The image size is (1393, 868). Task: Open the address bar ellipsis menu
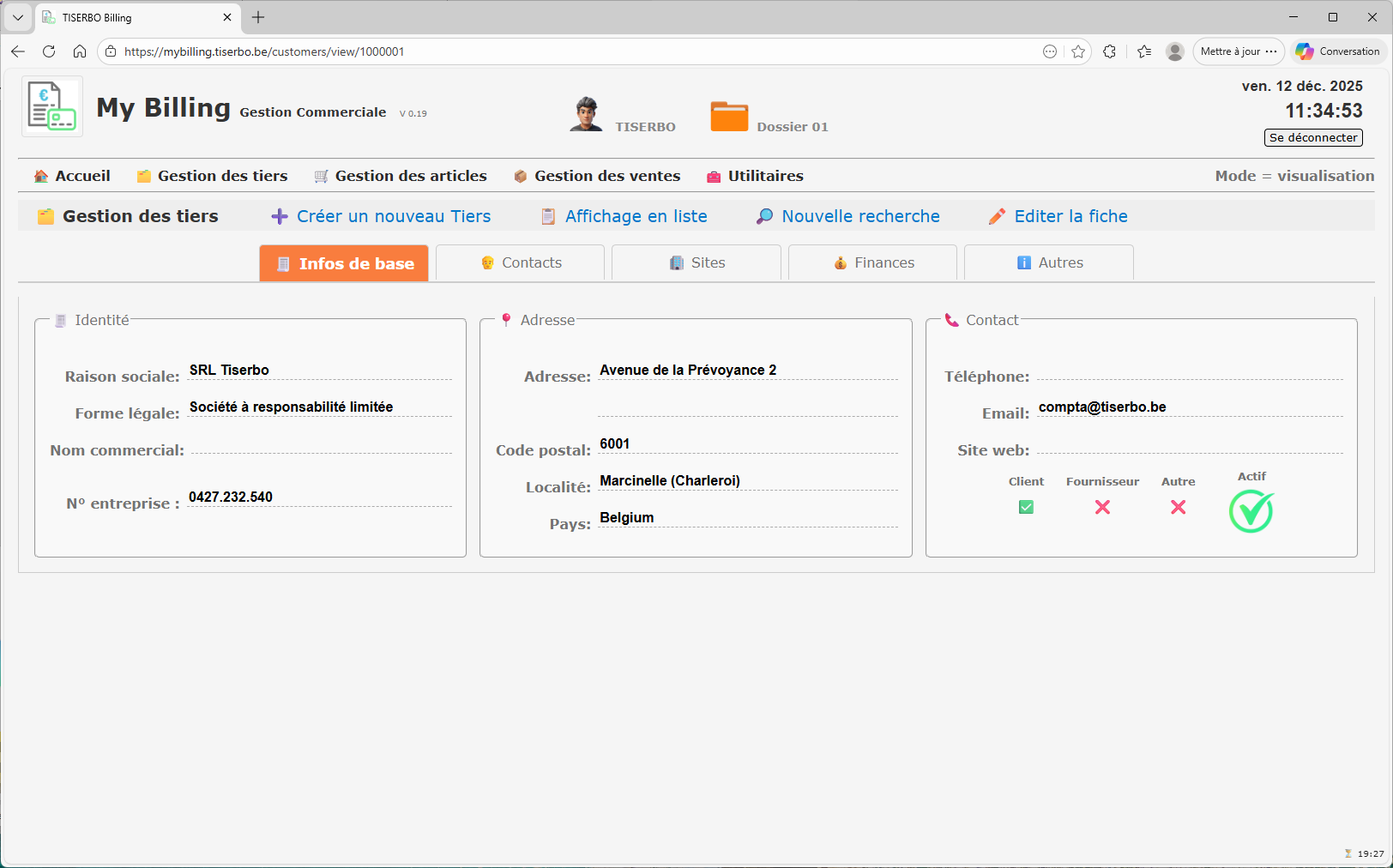(1050, 51)
